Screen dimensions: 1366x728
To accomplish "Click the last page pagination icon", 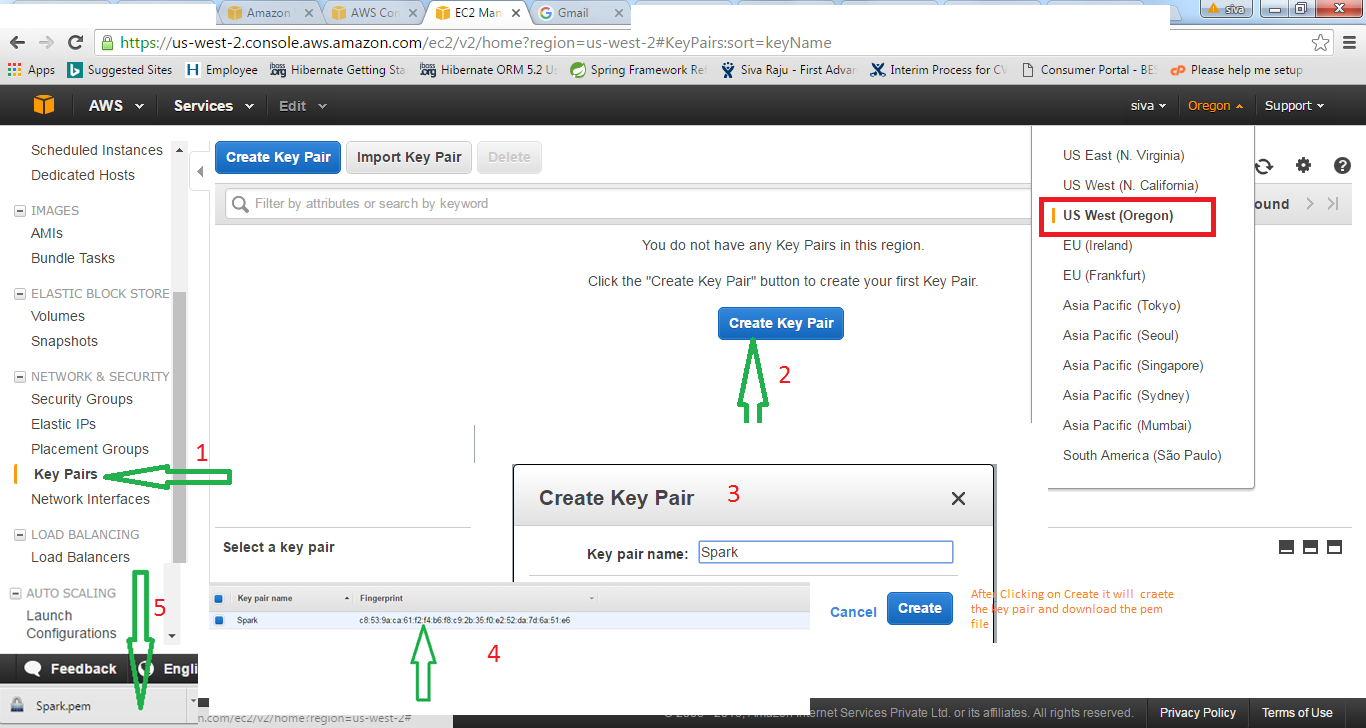I will tap(1331, 203).
